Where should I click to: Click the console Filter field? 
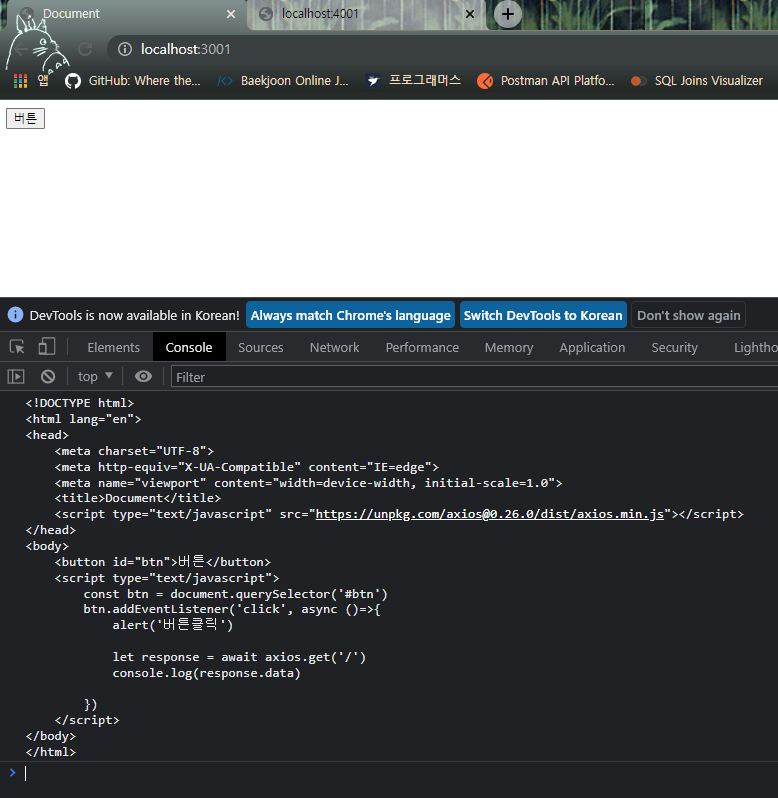pos(474,377)
